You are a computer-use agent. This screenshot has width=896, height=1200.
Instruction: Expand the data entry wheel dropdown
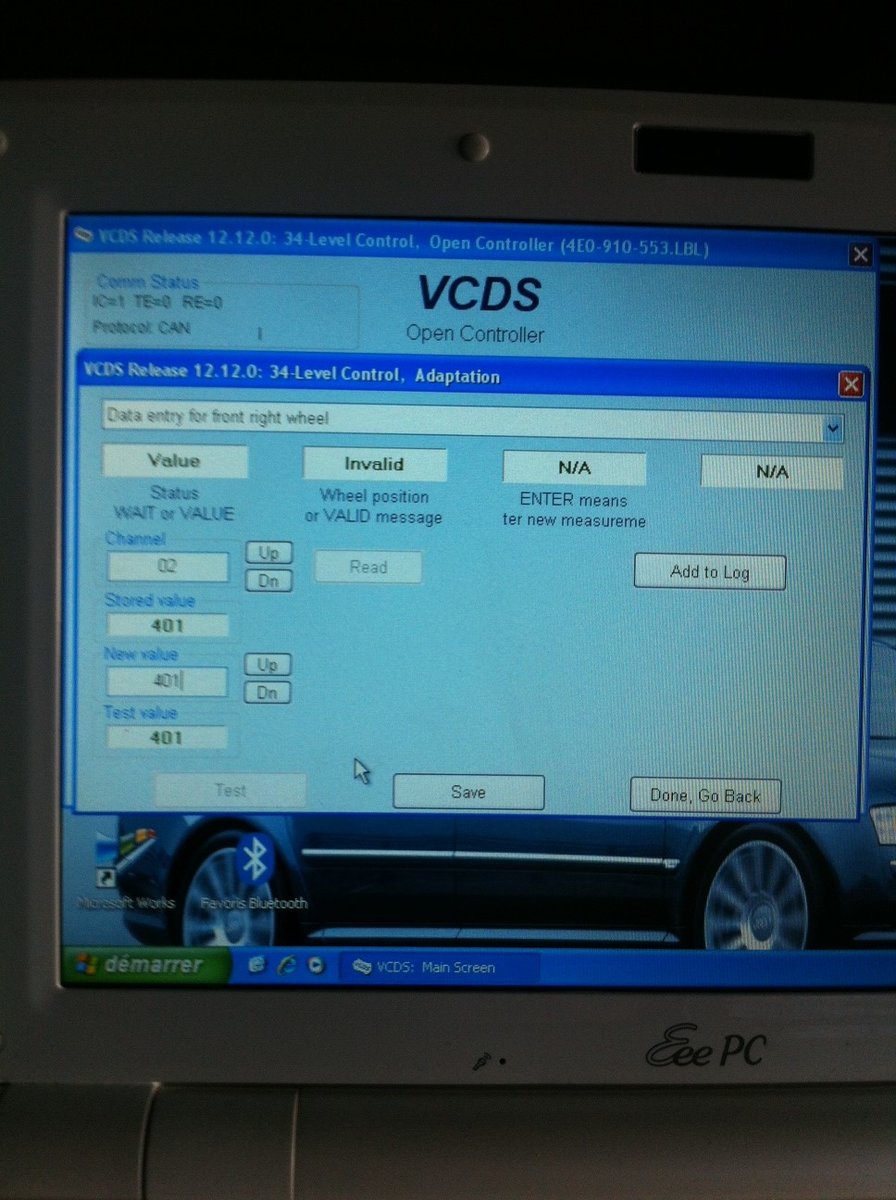click(x=833, y=430)
